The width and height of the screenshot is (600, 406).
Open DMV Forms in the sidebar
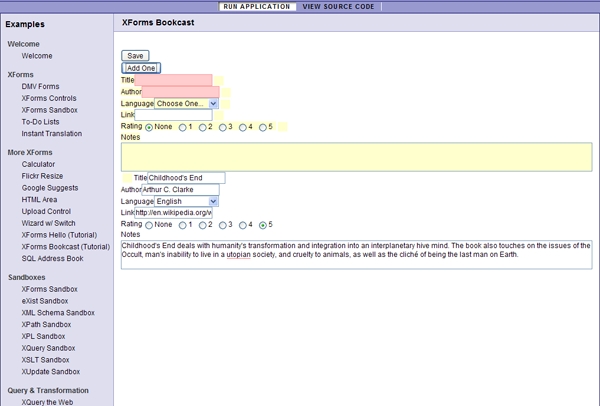click(40, 87)
